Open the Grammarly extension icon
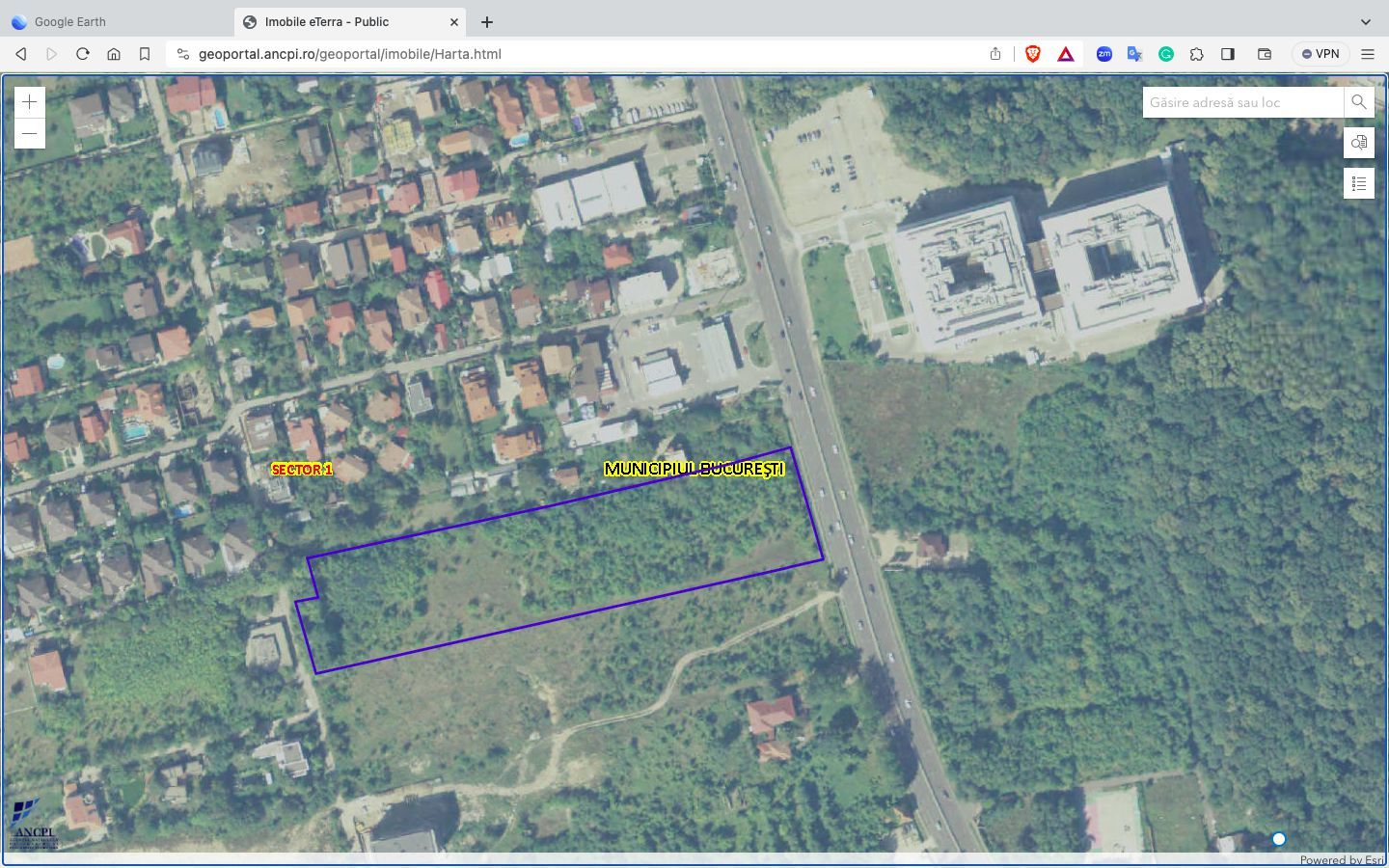Image resolution: width=1389 pixels, height=868 pixels. coord(1165,54)
